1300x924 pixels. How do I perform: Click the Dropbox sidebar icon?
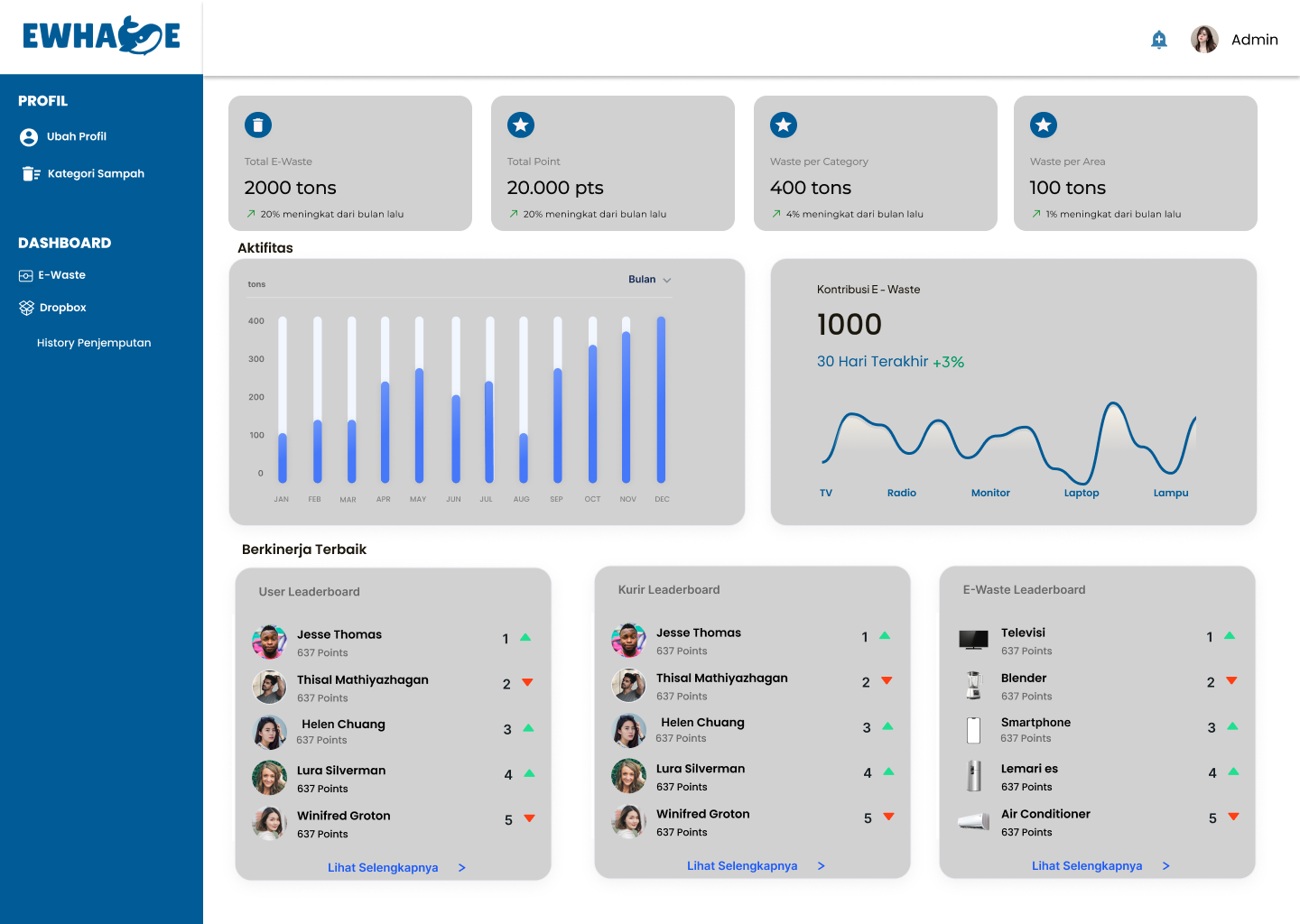26,308
